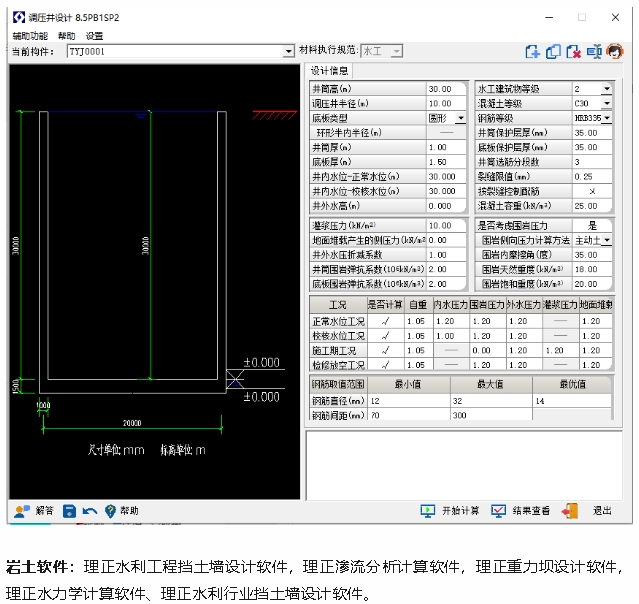The width and height of the screenshot is (639, 604).
Task: Expand the 混凝土等级 C30 dropdown
Action: tap(607, 103)
